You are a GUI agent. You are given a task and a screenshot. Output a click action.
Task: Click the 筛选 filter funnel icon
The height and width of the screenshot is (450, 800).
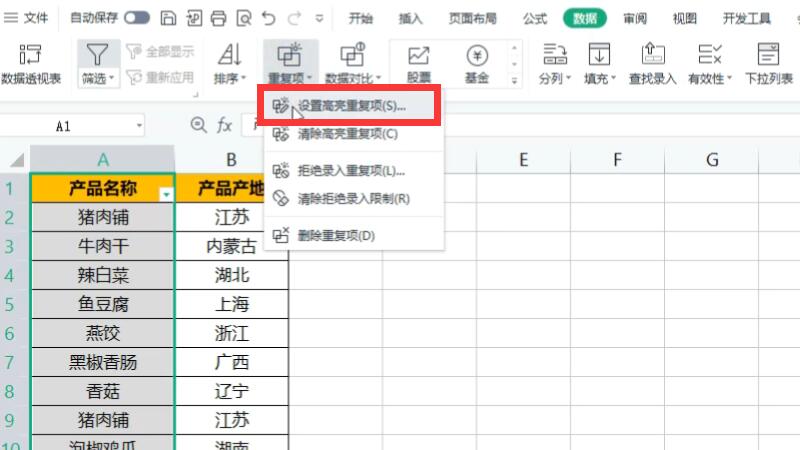point(97,55)
